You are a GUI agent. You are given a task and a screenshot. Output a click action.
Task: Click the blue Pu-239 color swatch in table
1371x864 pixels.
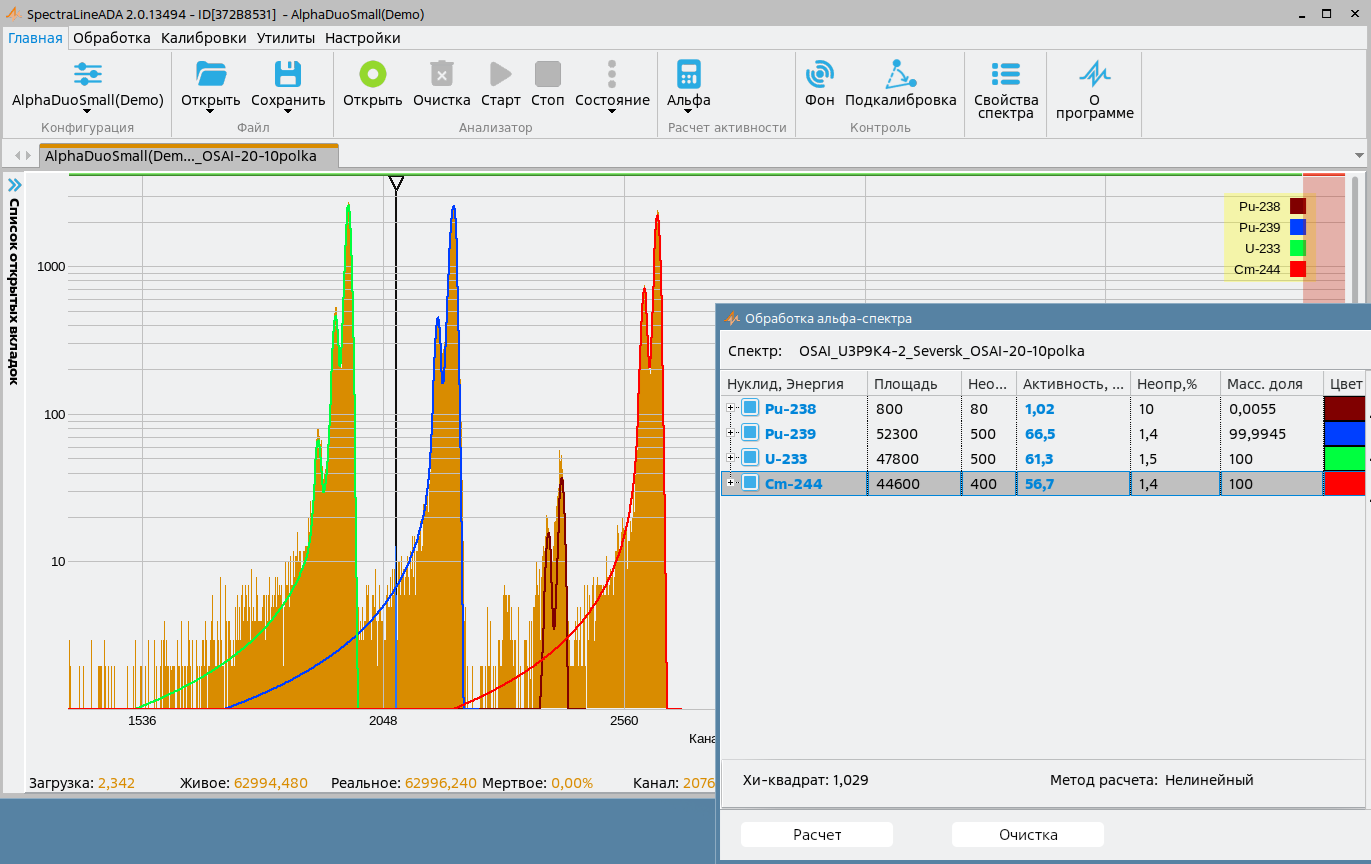point(1344,433)
